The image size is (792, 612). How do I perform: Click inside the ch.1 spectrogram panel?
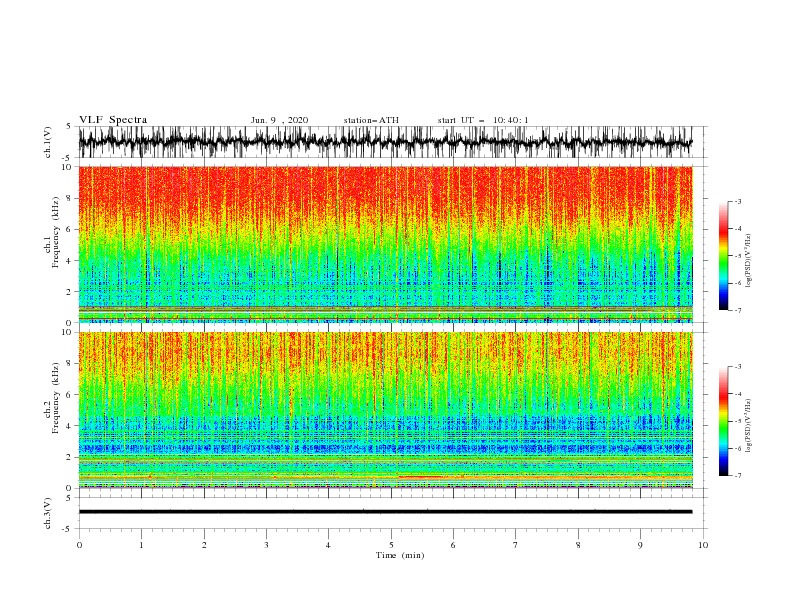click(x=385, y=244)
